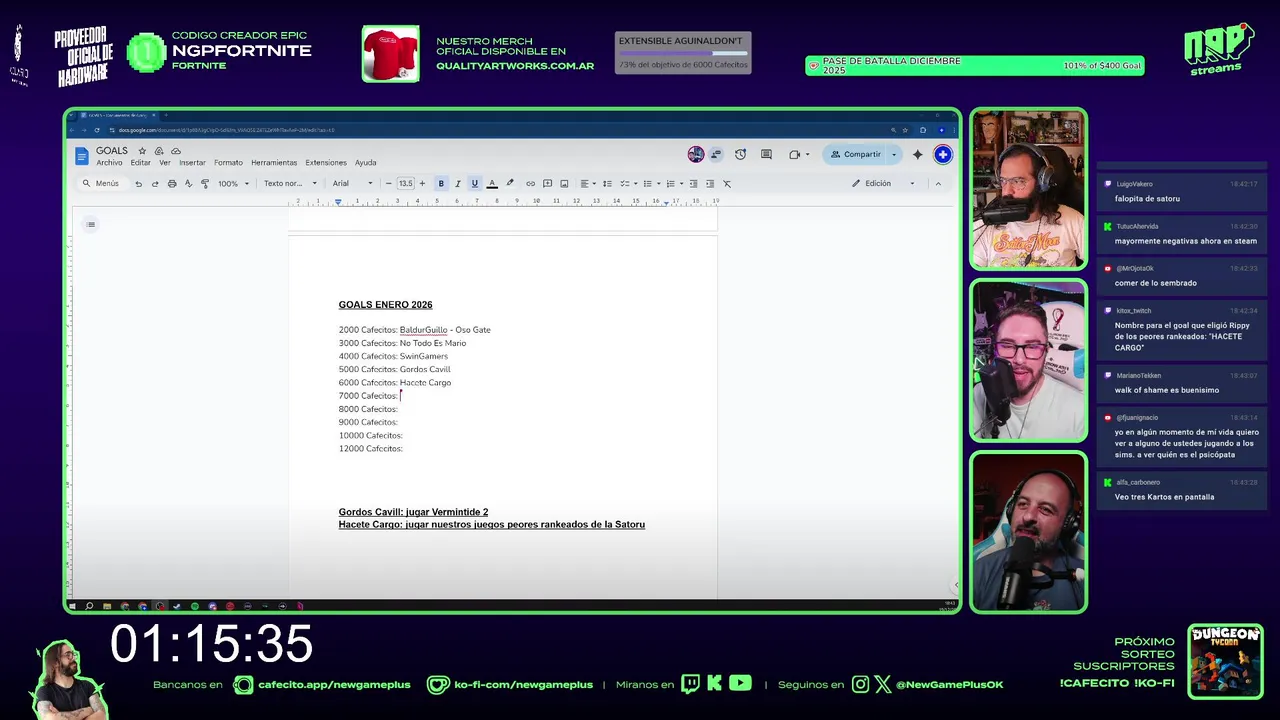Open the Gemini sparkle icon
The height and width of the screenshot is (720, 1280).
coord(917,154)
